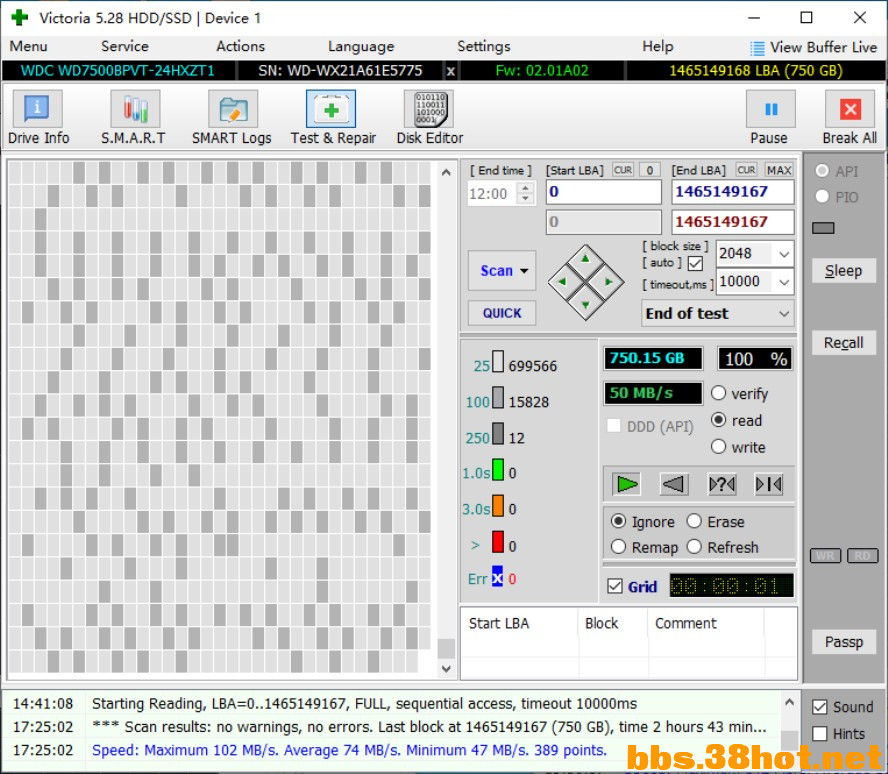Click the Start LBA input field
This screenshot has height=774, width=888.
click(x=603, y=192)
